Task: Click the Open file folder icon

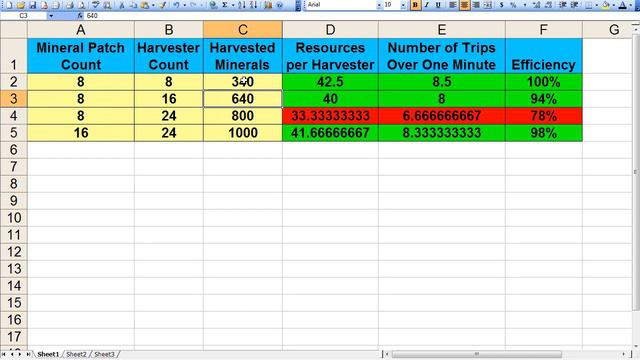Action: [x=20, y=5]
